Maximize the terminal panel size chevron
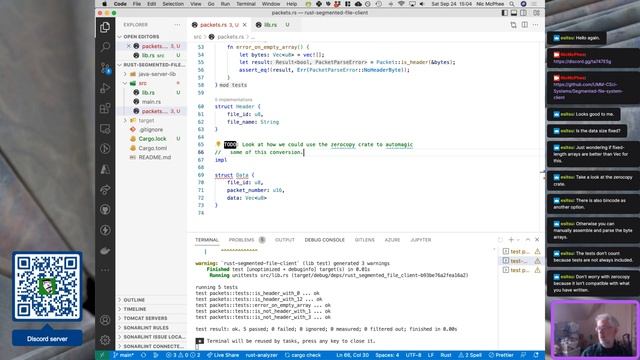This screenshot has width=640, height=360. click(528, 240)
